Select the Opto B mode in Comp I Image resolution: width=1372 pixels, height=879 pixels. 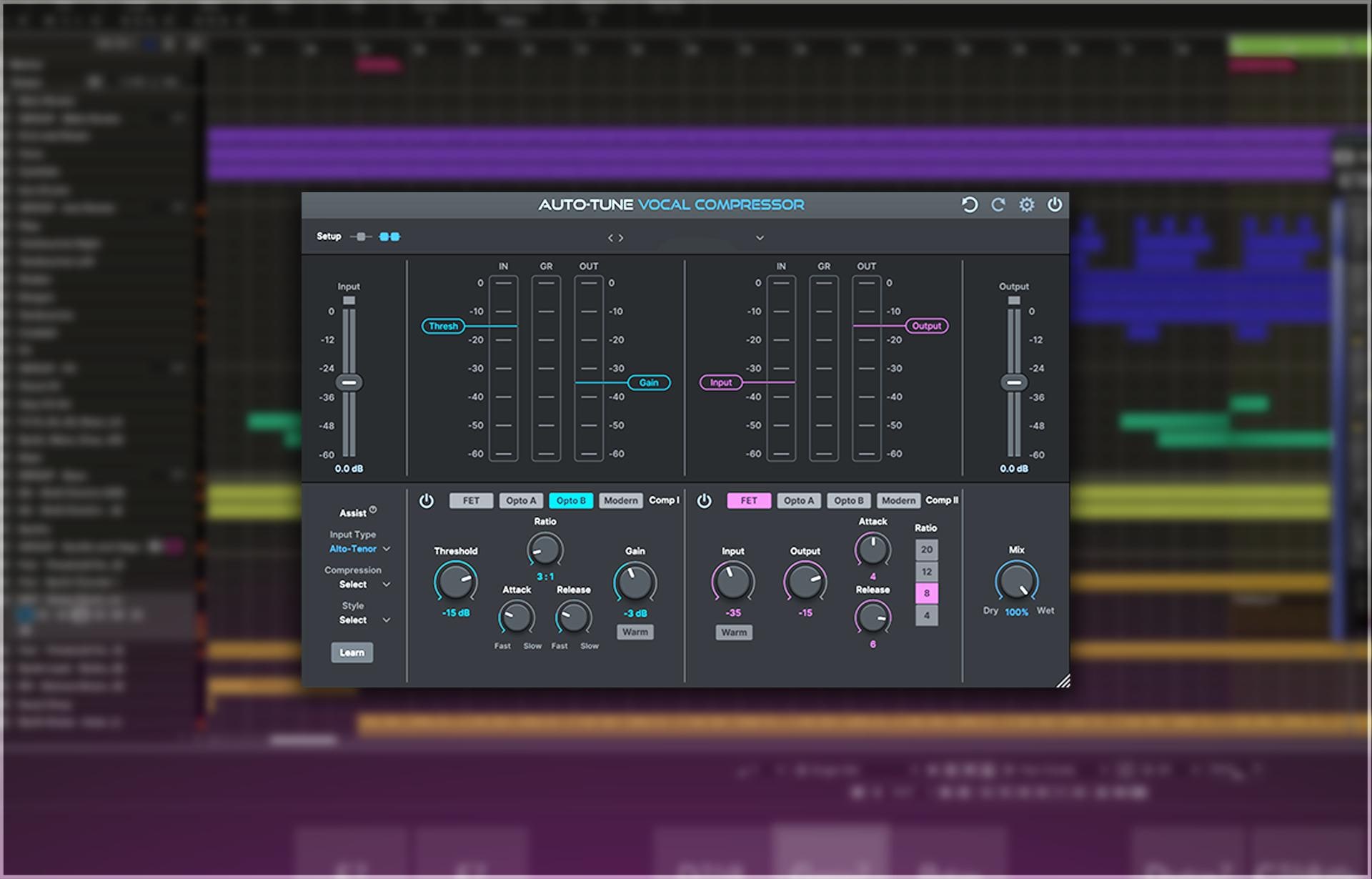(x=571, y=501)
